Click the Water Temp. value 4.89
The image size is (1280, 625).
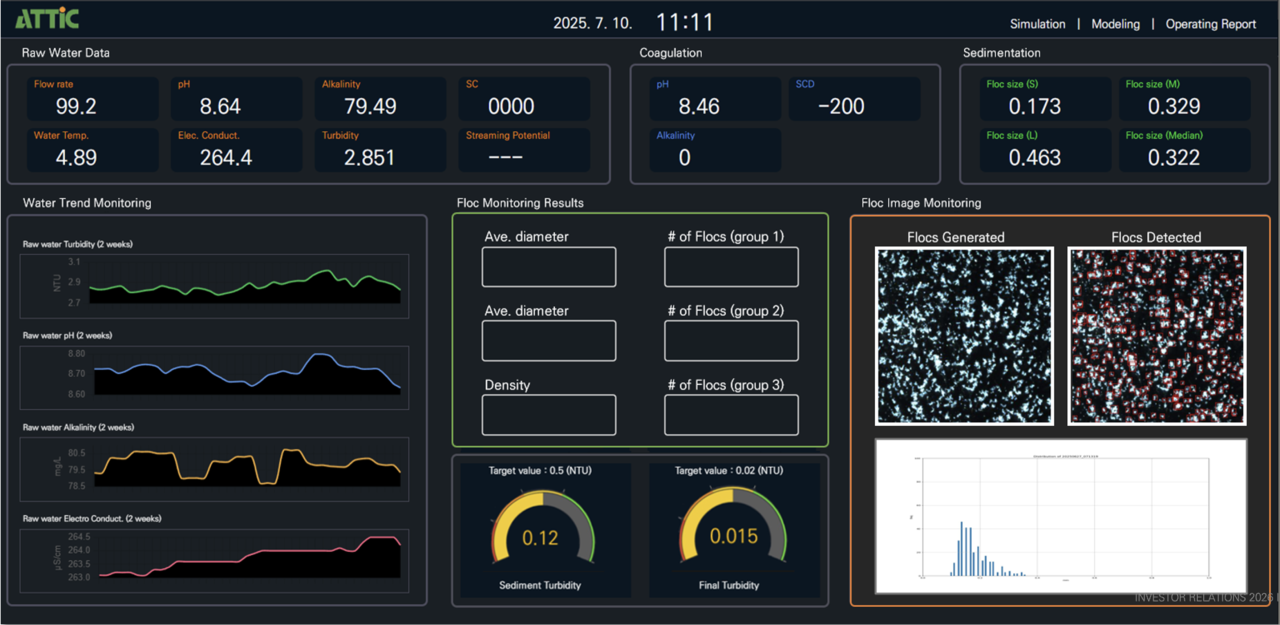click(x=76, y=157)
